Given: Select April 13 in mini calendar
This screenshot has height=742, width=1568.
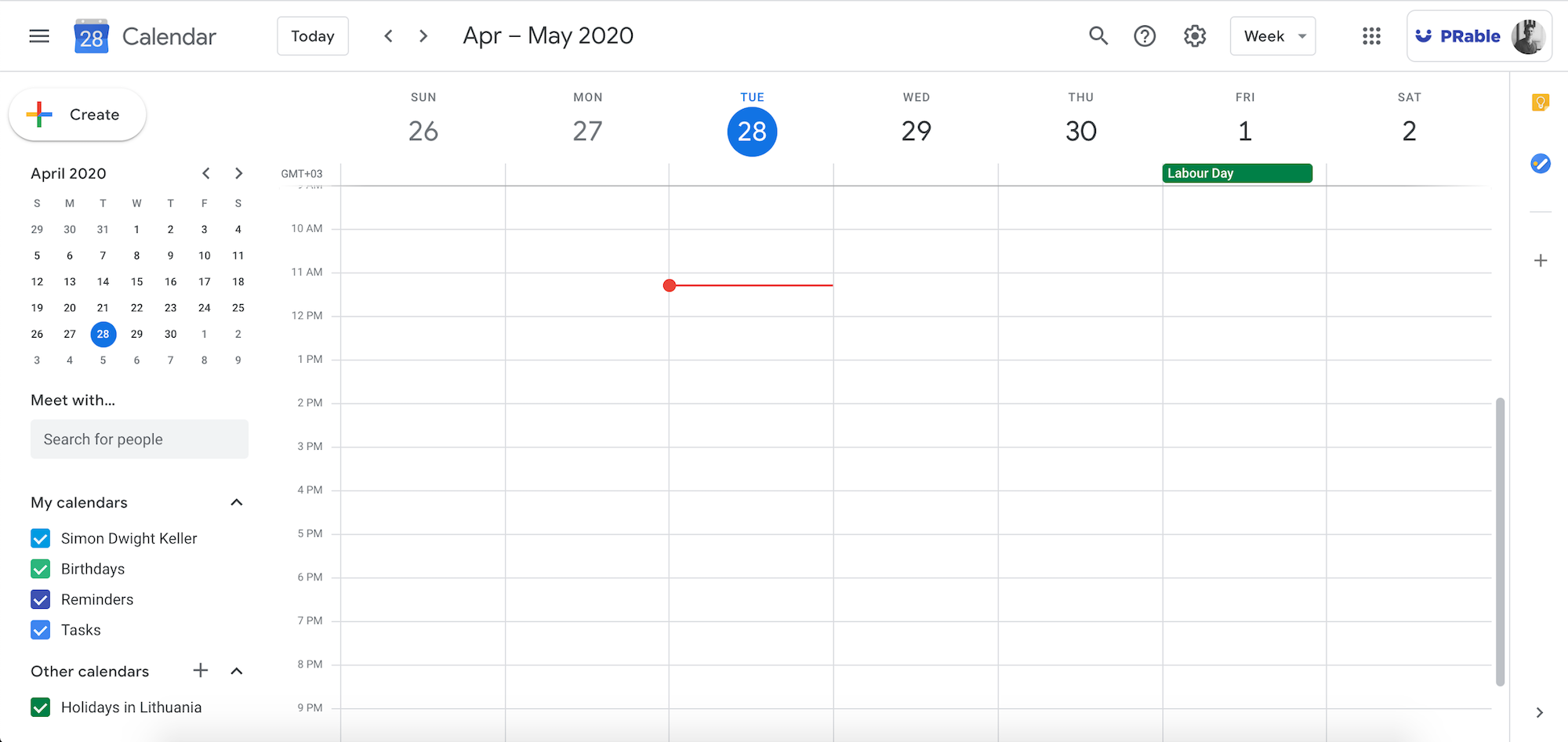Looking at the screenshot, I should (70, 281).
